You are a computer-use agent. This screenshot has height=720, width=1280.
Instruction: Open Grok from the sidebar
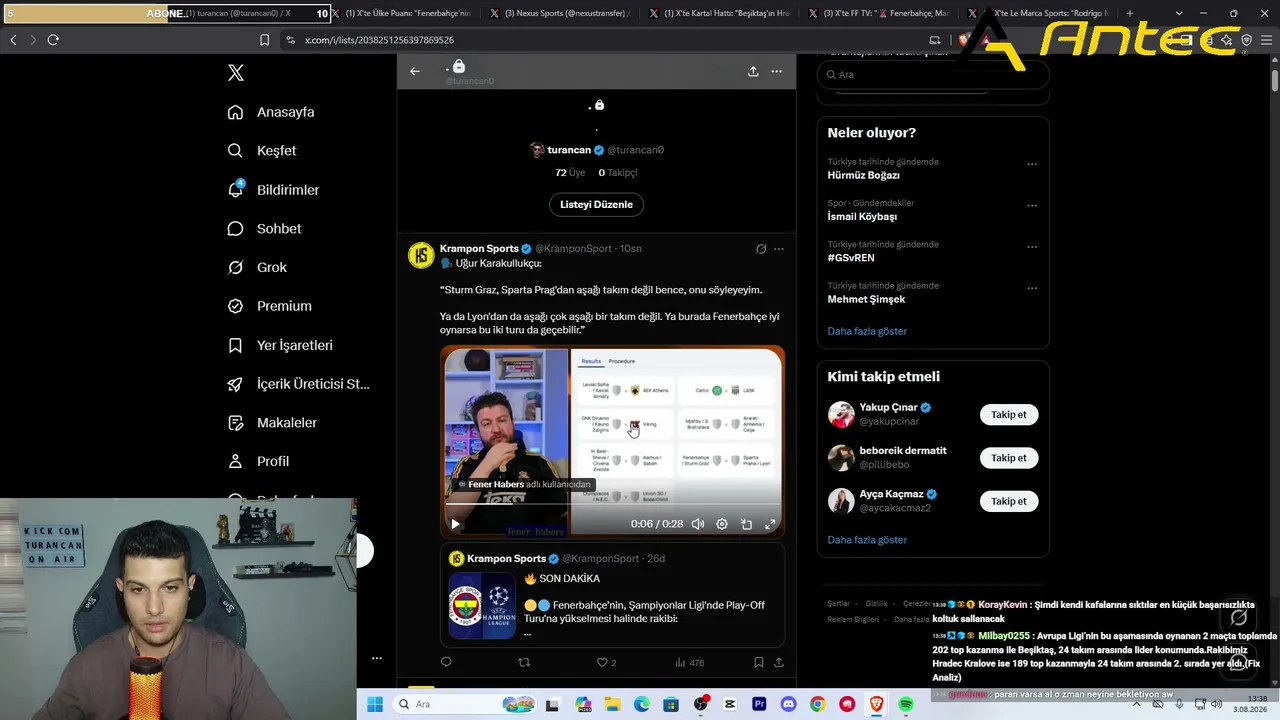click(257, 268)
